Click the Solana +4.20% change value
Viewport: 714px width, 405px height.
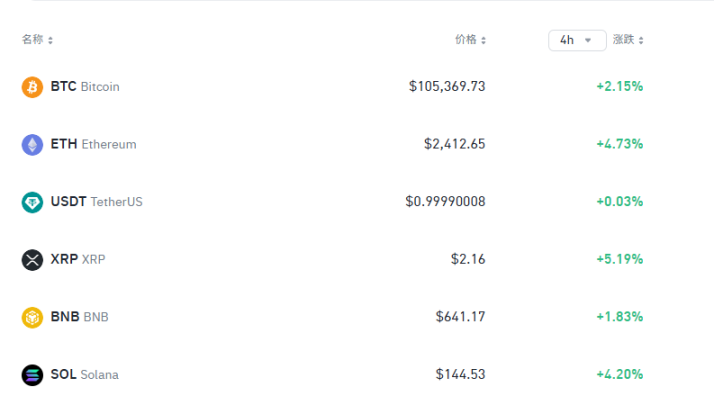[x=620, y=374]
